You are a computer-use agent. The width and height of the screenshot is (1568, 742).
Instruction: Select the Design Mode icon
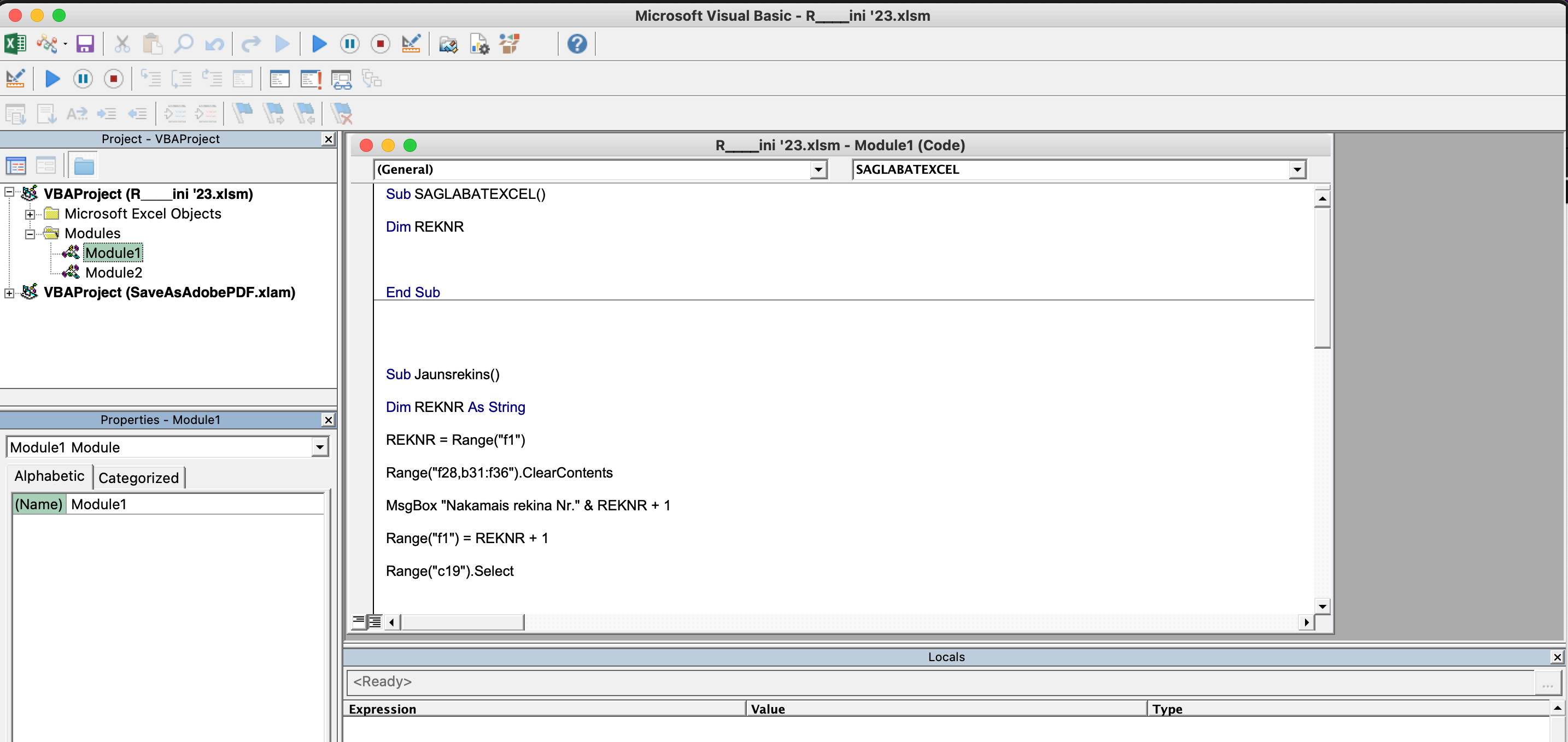411,43
